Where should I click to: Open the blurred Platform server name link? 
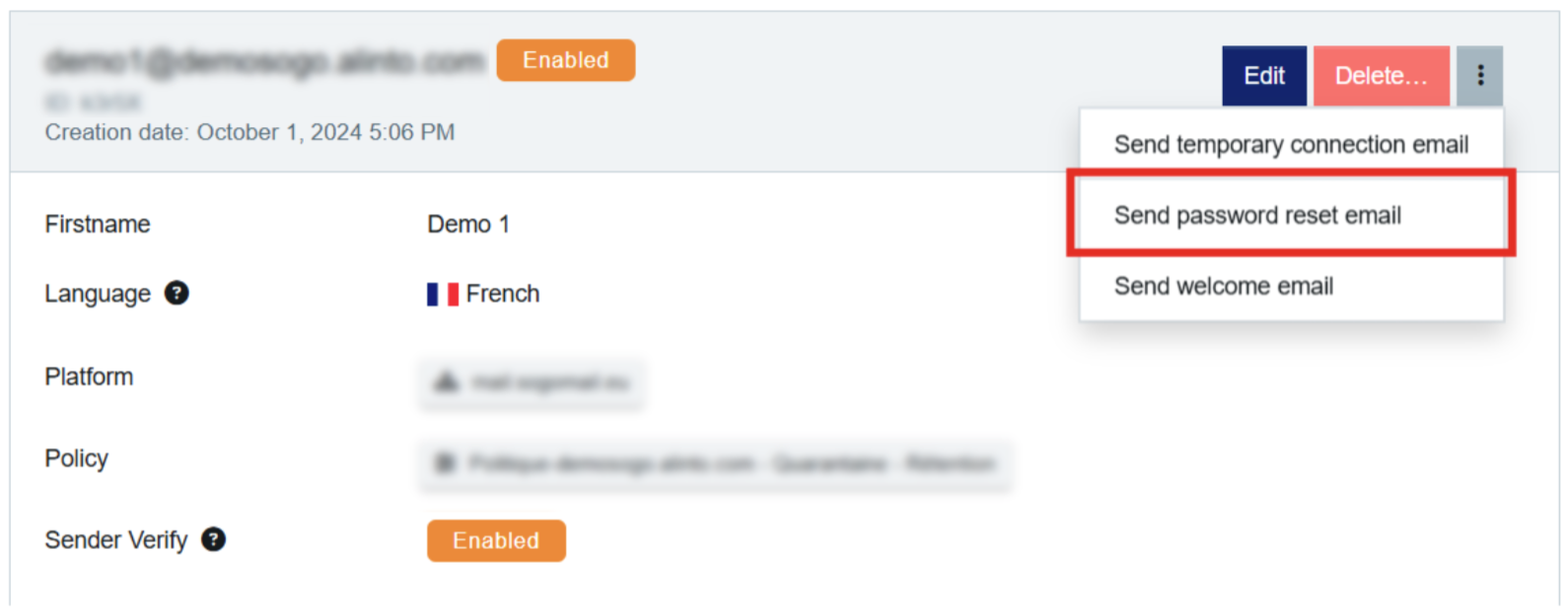coord(550,382)
